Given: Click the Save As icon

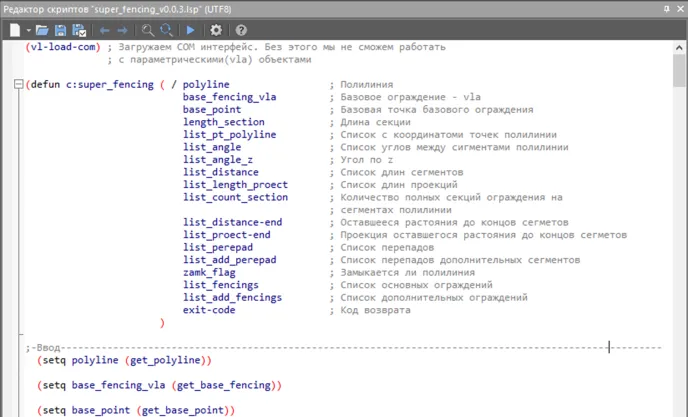Looking at the screenshot, I should (79, 31).
